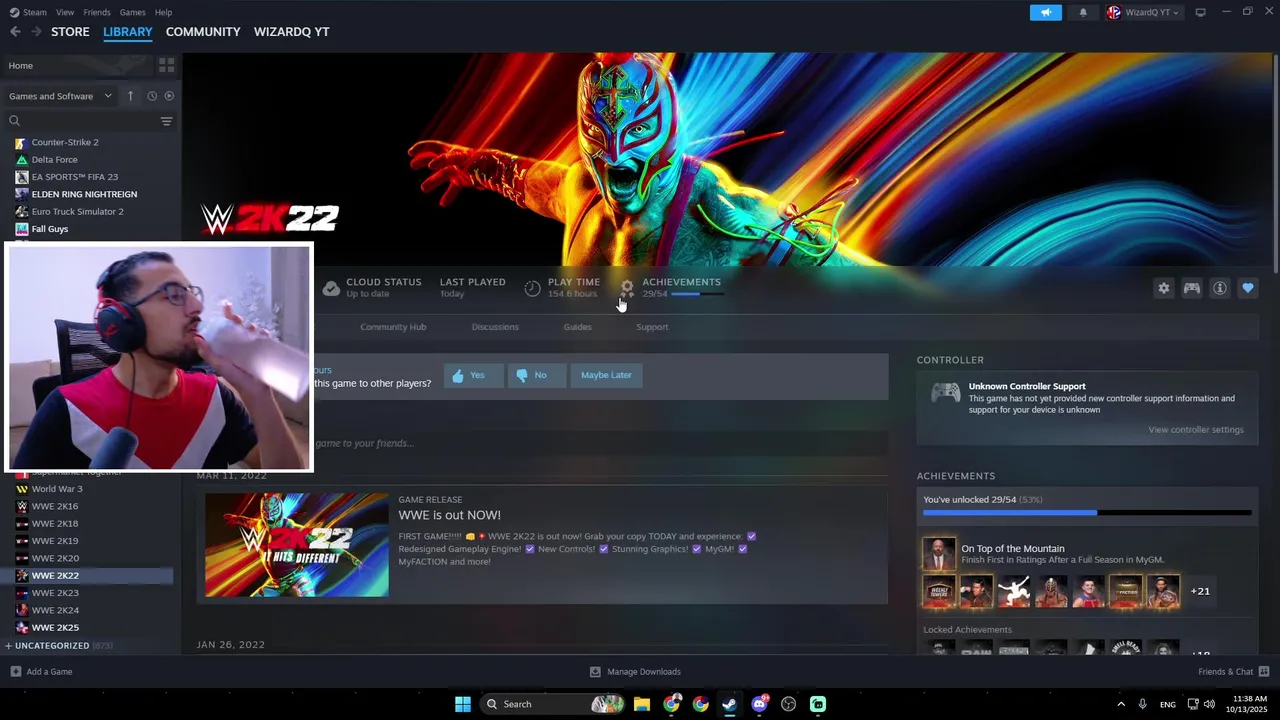Screen dimensions: 1280x720
Task: Click the small achievements progress bar under header
Action: [x=697, y=294]
